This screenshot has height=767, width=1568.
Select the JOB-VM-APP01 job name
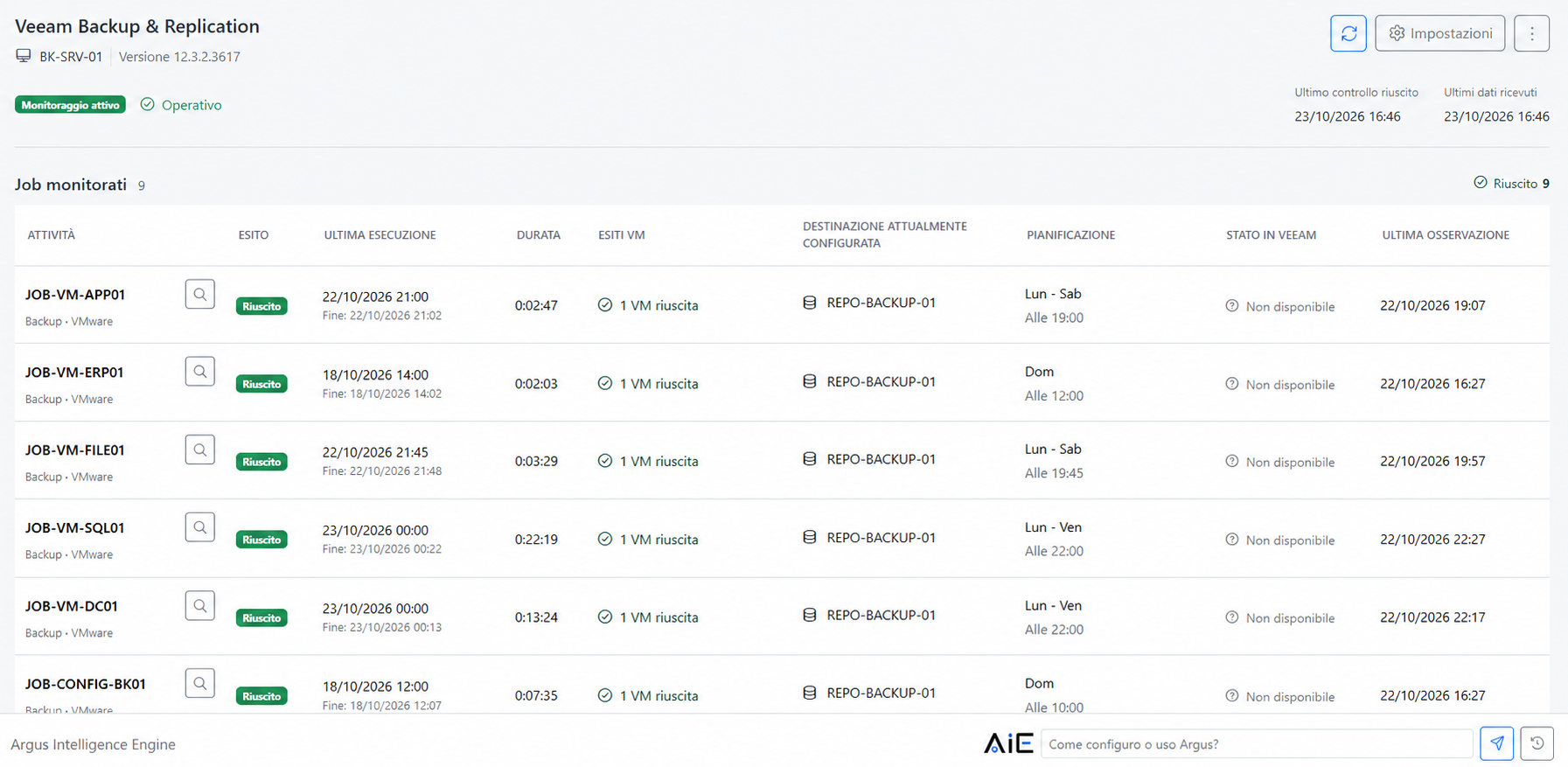coord(75,295)
